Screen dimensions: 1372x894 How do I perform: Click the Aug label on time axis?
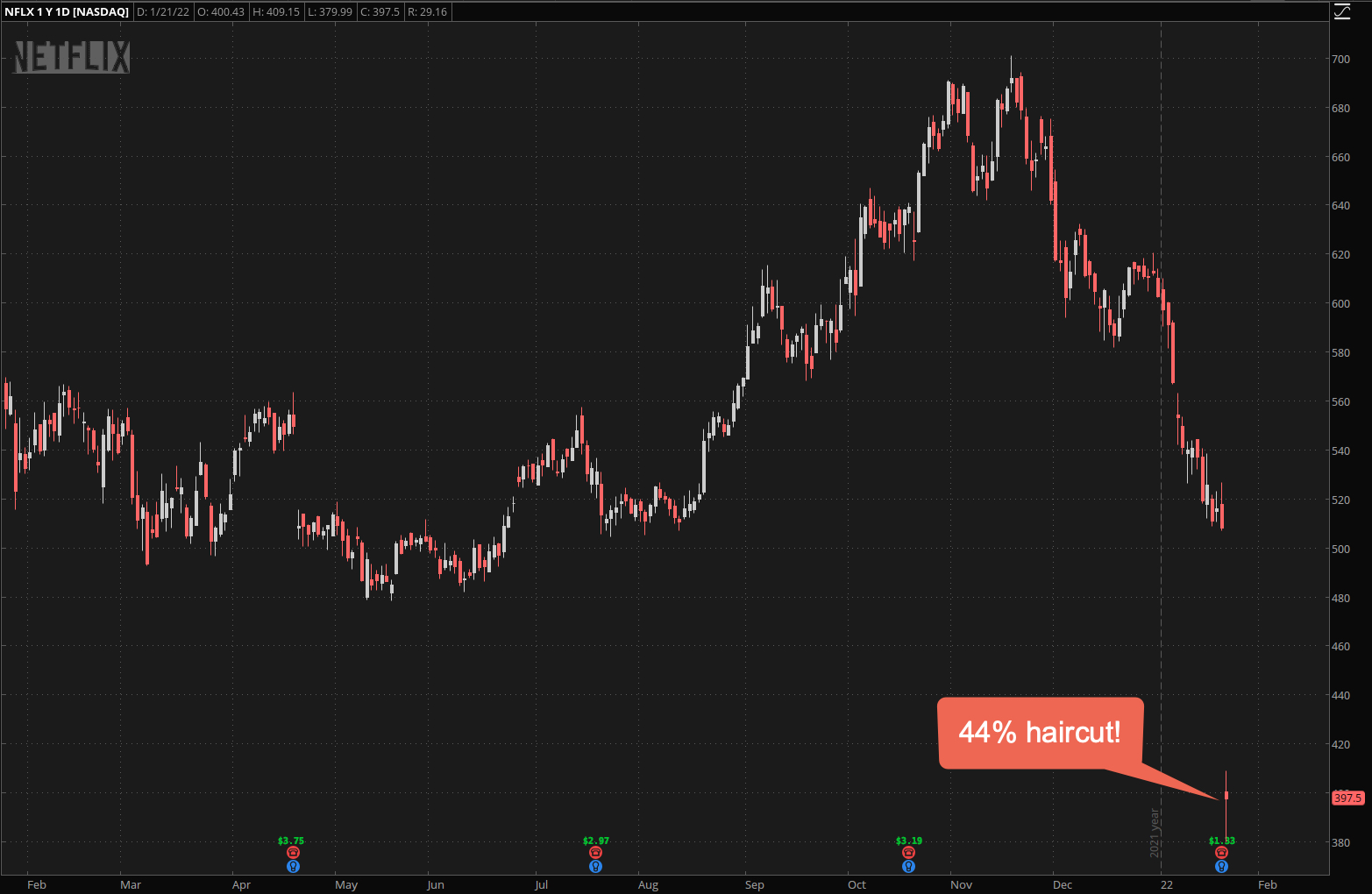(648, 885)
